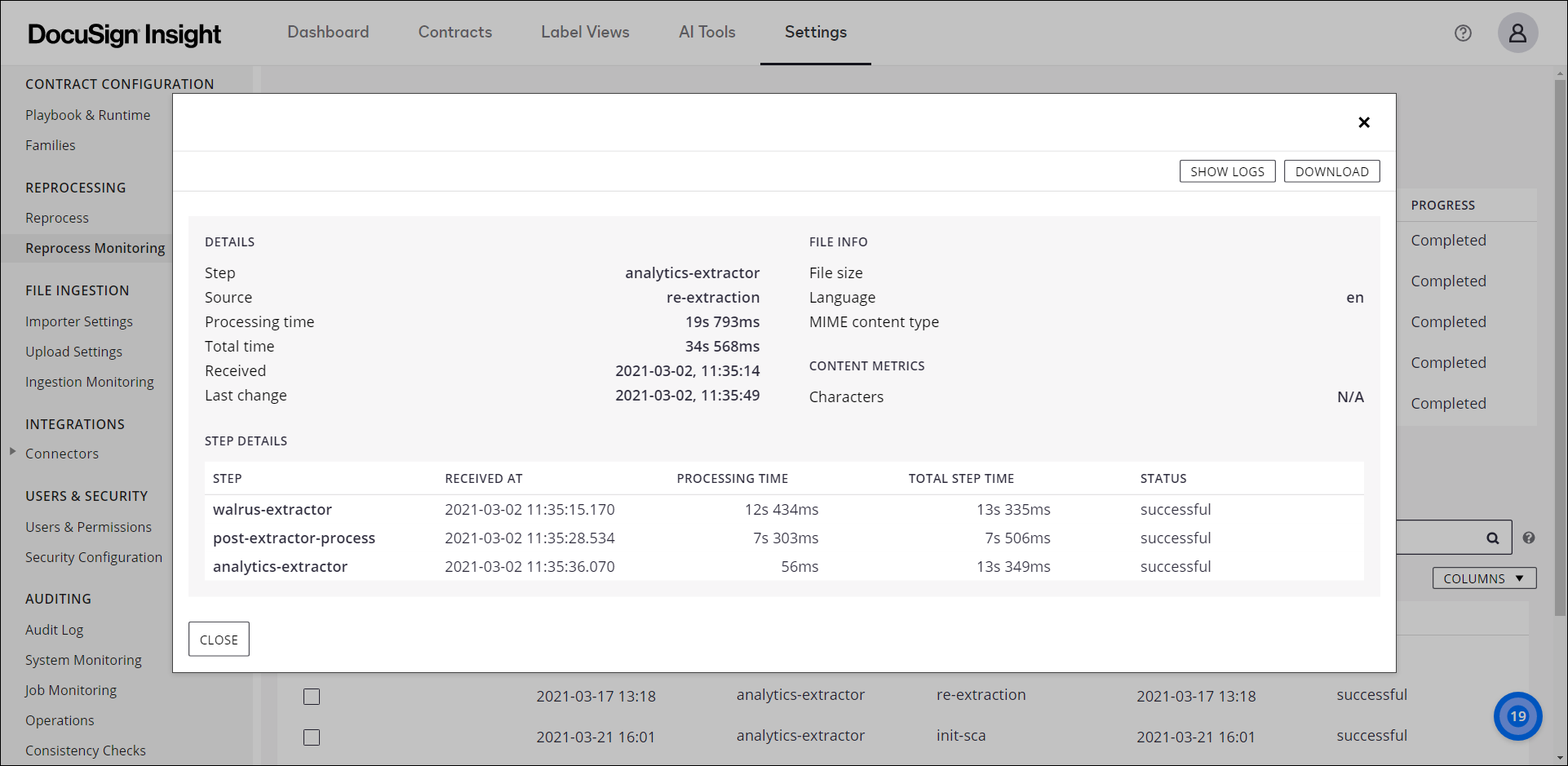Expand the Connectors section in the sidebar
The width and height of the screenshot is (1568, 766).
click(x=11, y=453)
